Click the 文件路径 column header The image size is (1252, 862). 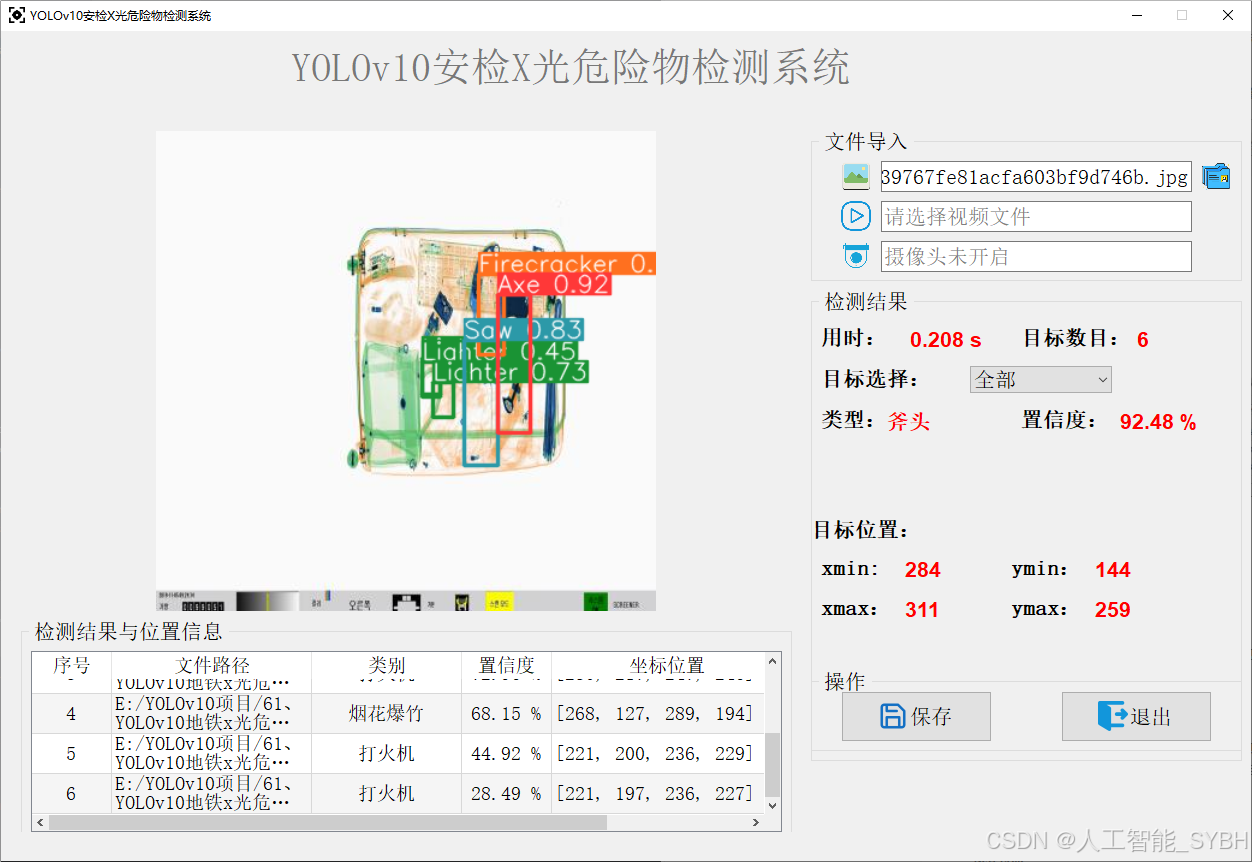coord(212,665)
